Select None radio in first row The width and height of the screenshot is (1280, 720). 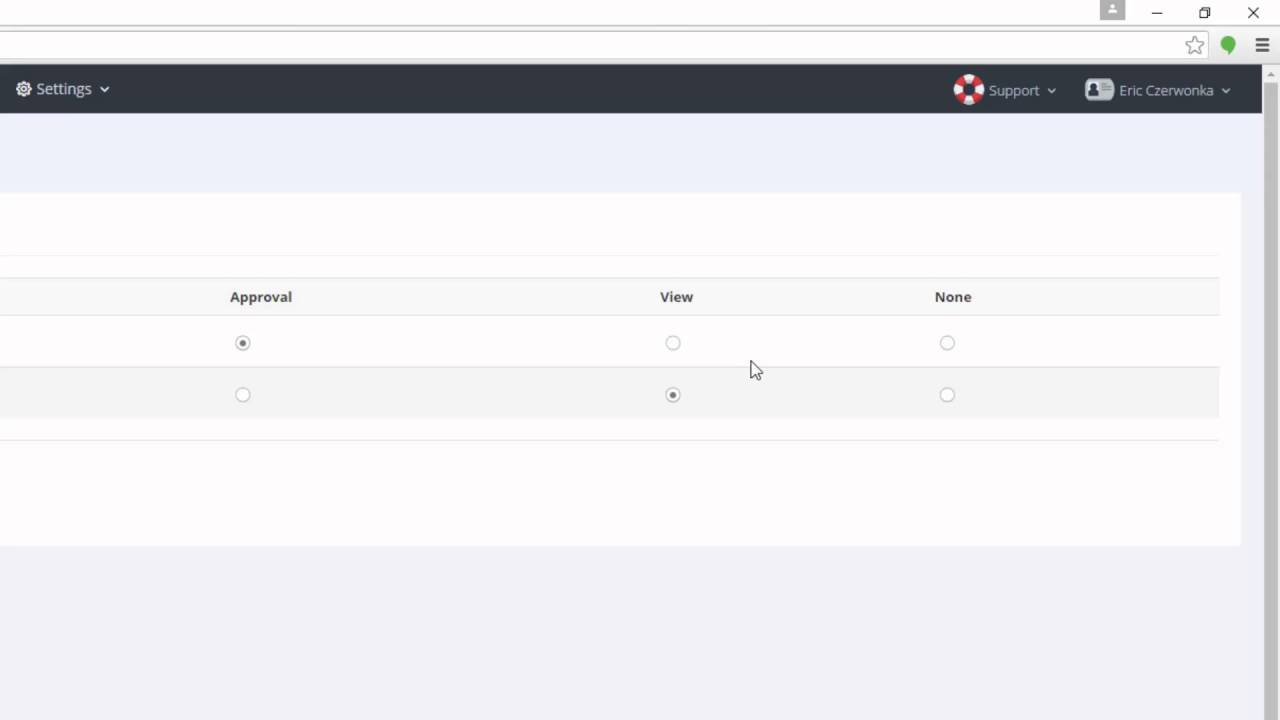947,343
